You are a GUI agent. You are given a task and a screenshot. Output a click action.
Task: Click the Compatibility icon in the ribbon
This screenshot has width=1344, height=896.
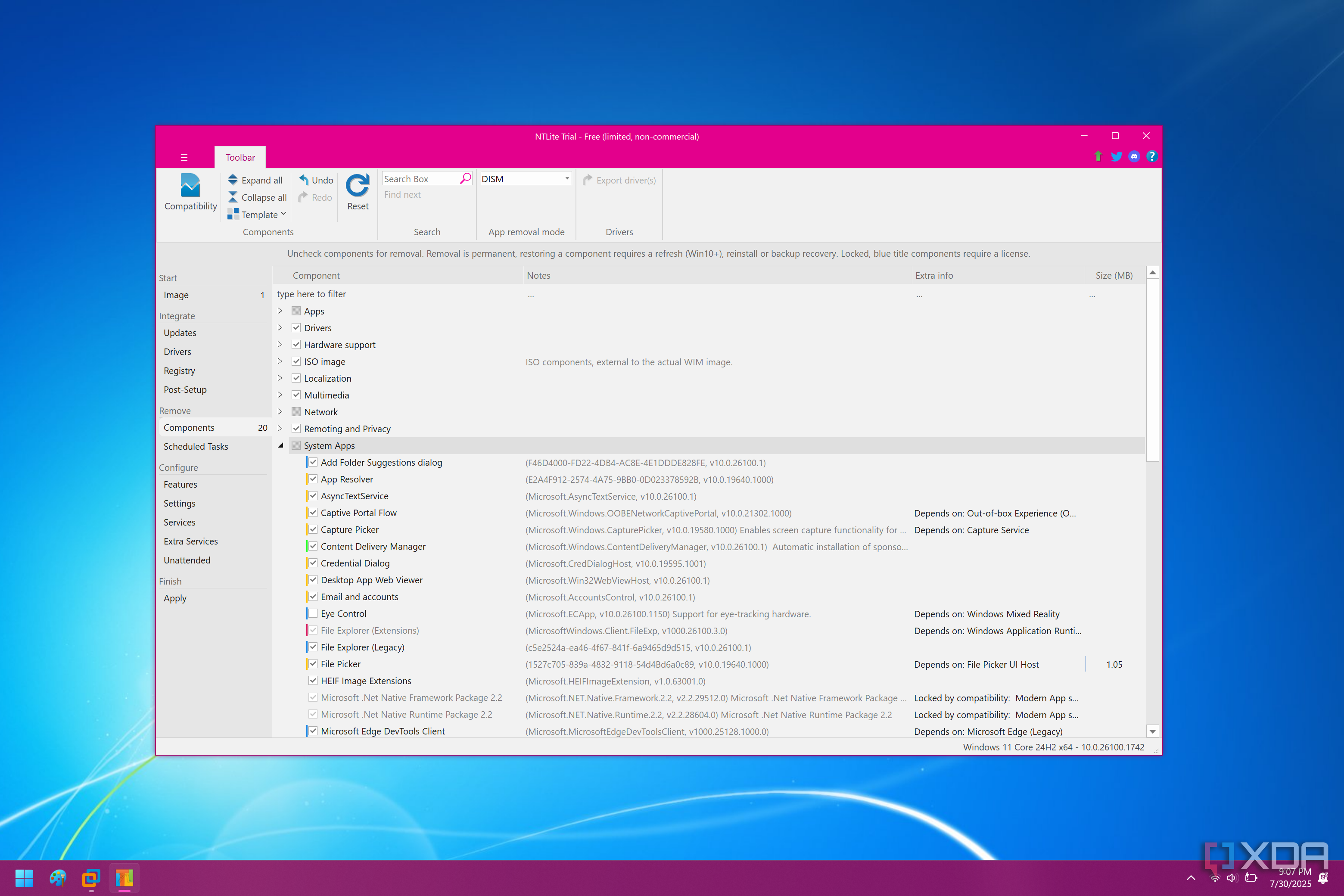coord(190,185)
